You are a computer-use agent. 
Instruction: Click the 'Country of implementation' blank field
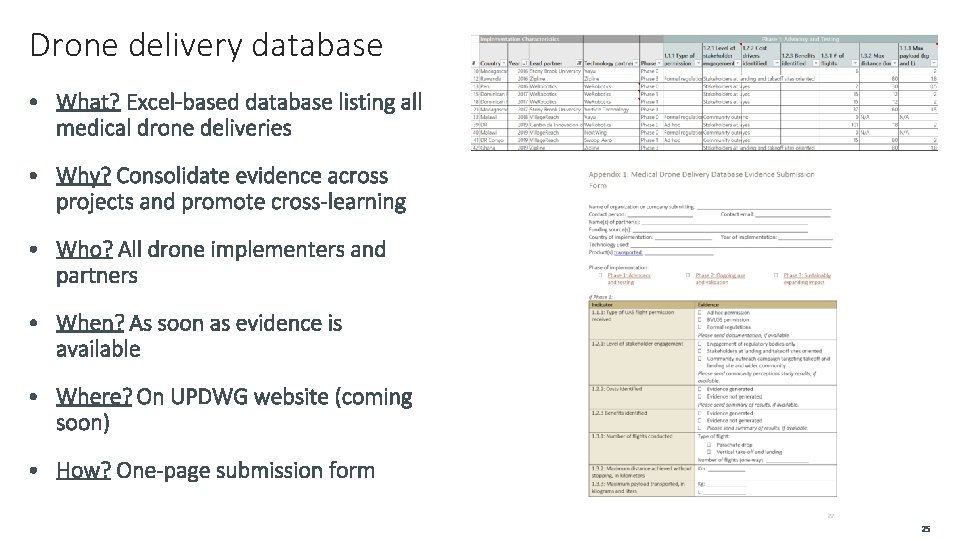click(683, 238)
